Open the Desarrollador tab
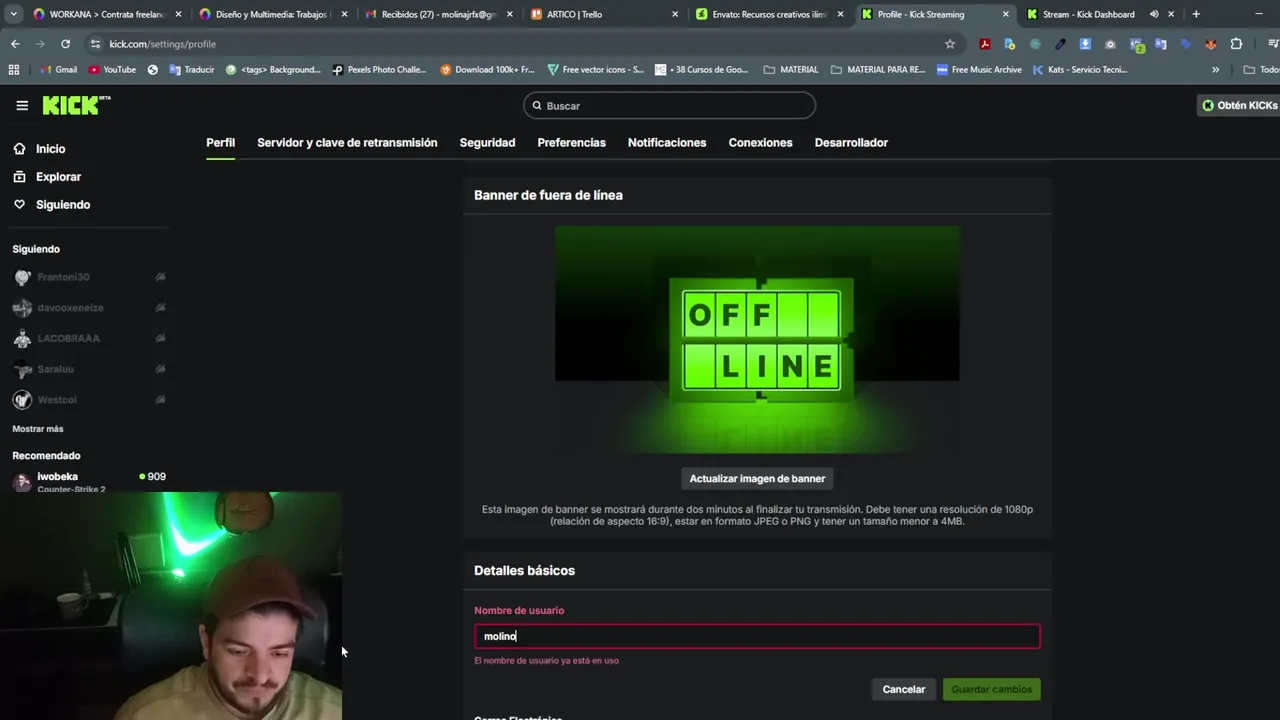Viewport: 1280px width, 720px height. (851, 143)
